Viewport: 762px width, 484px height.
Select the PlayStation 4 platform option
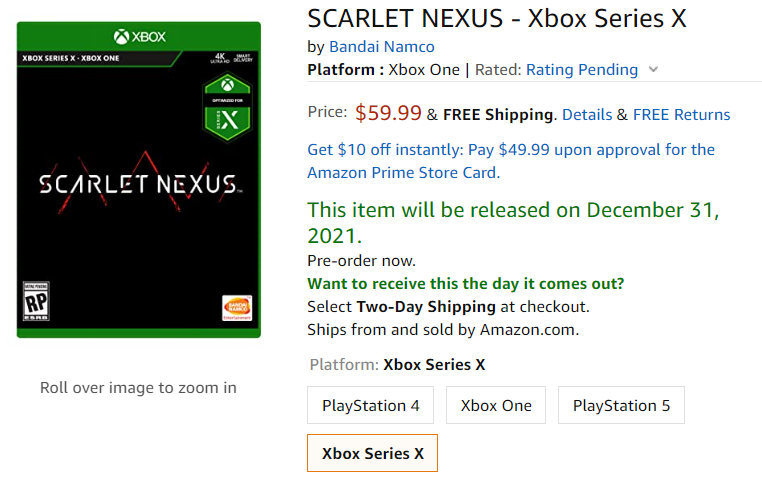(371, 406)
